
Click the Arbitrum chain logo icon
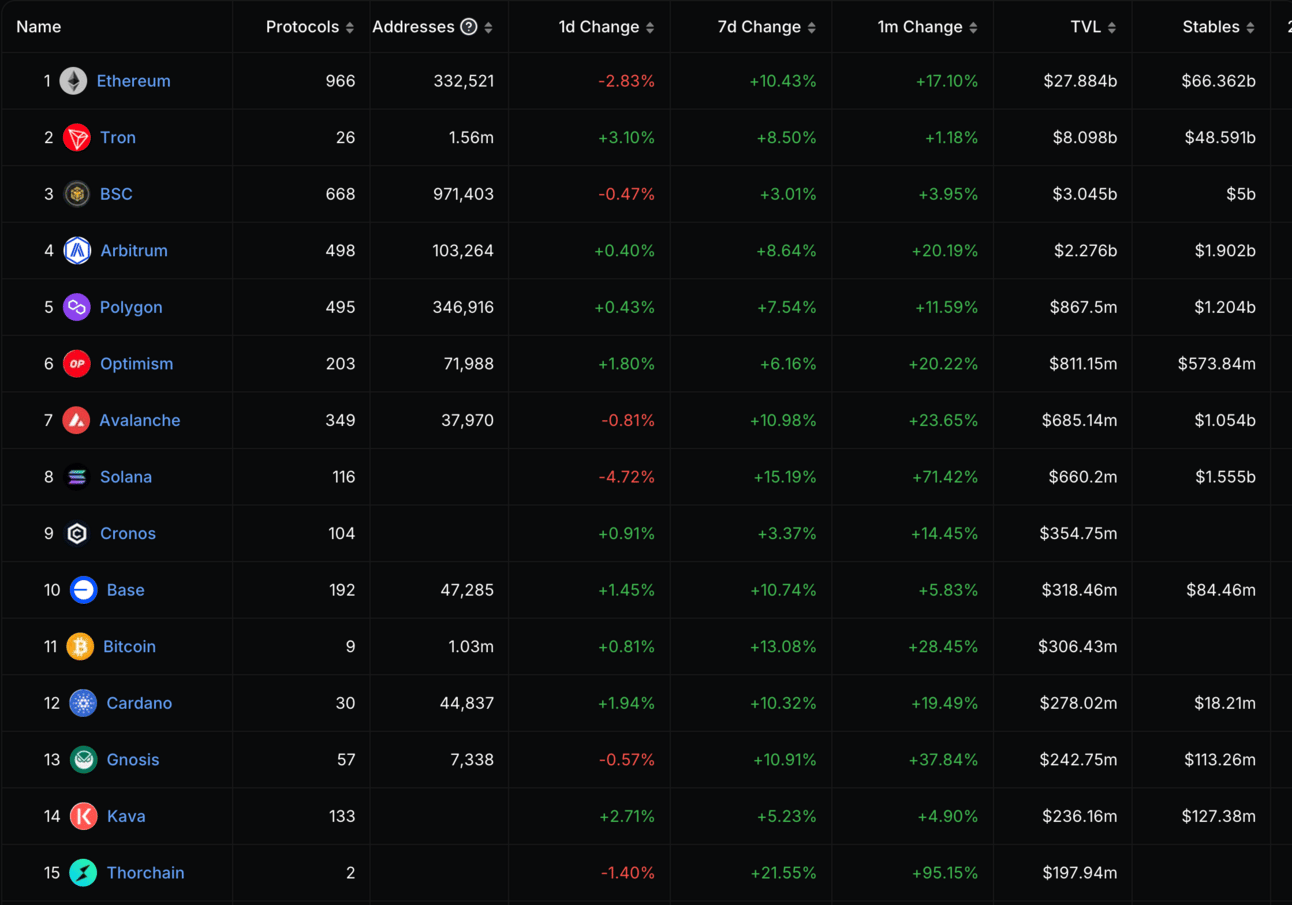77,251
